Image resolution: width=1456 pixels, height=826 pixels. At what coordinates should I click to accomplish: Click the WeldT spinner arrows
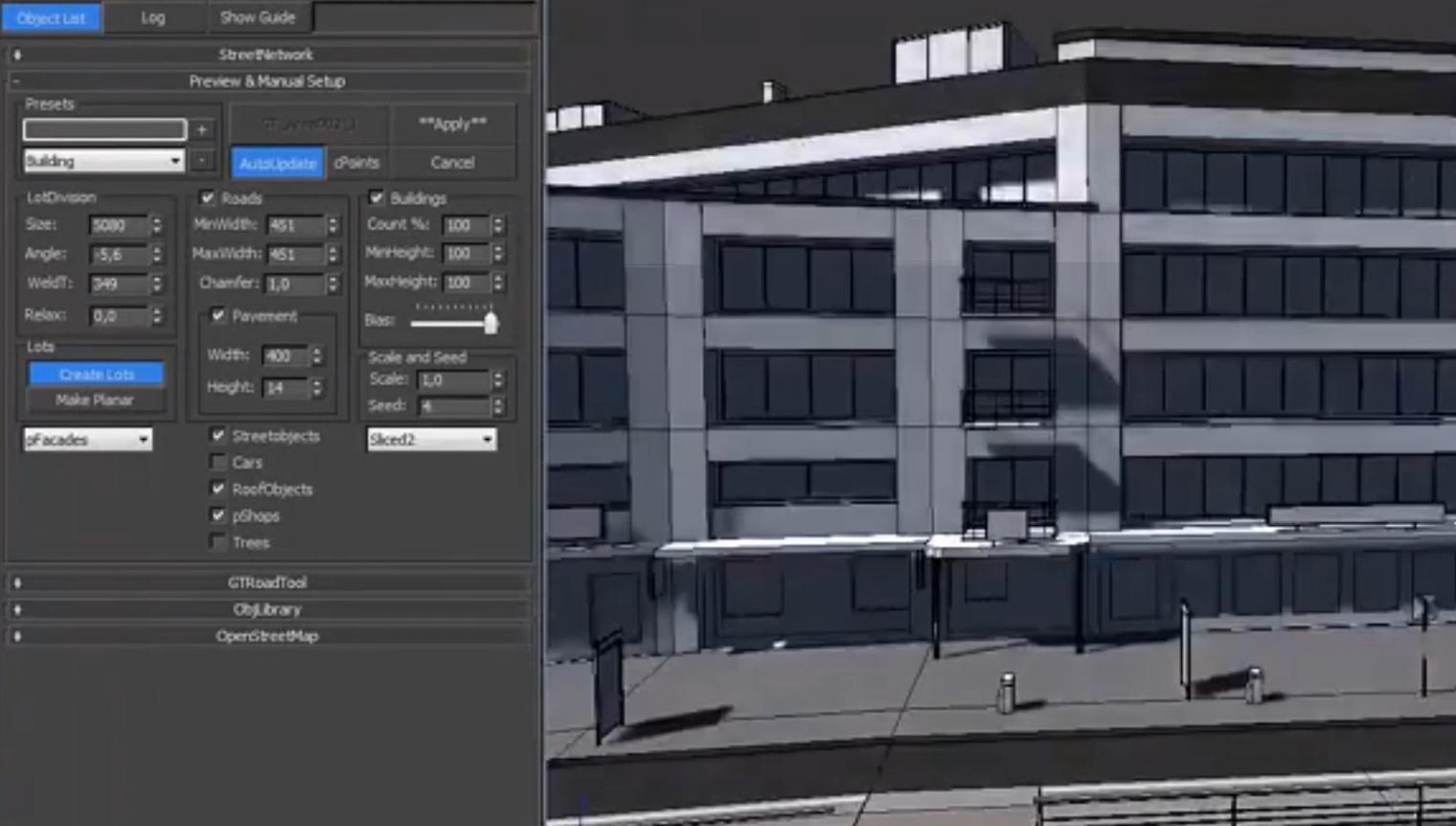click(x=157, y=285)
